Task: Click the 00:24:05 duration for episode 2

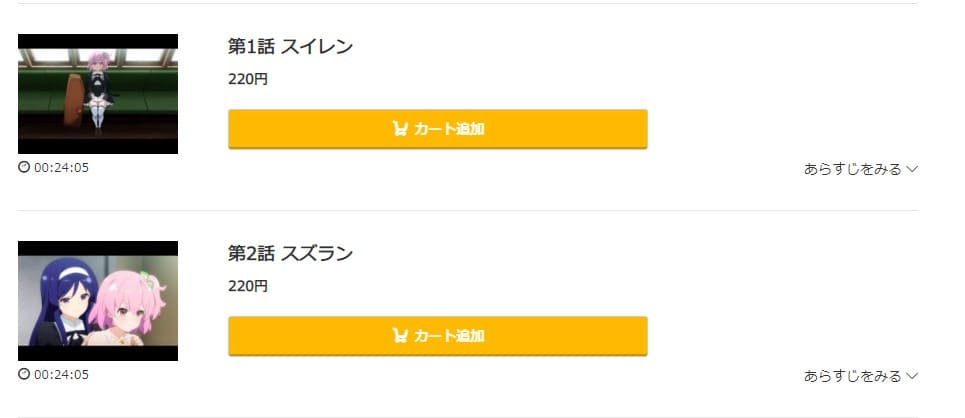Action: (62, 374)
